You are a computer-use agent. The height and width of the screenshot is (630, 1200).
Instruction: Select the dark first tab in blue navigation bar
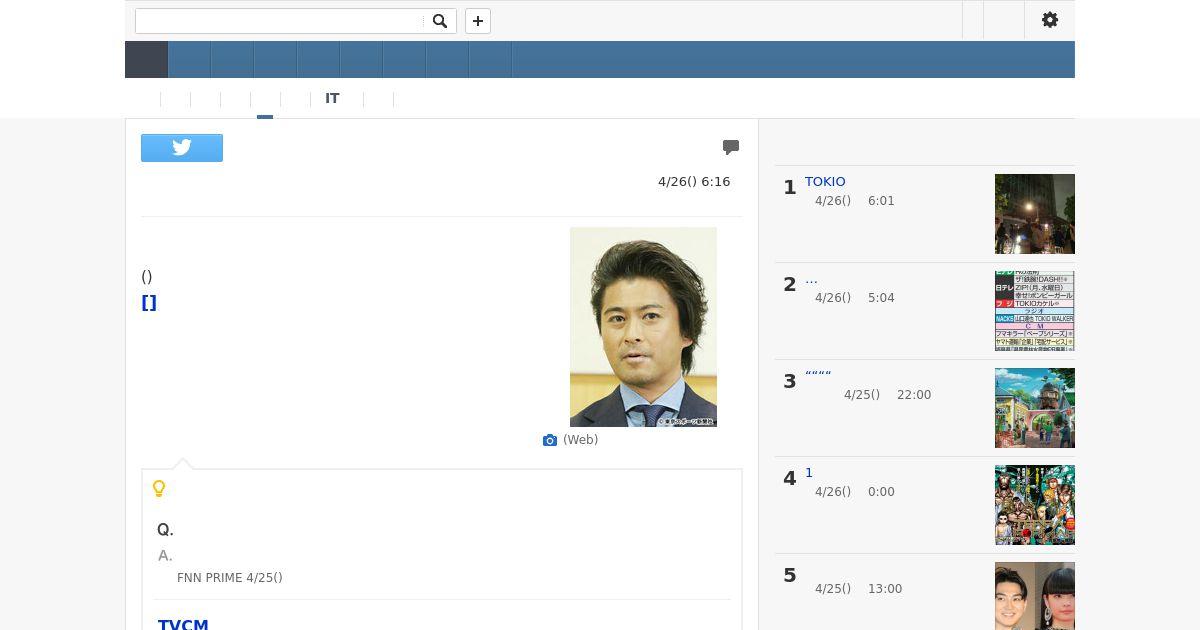tap(146, 59)
